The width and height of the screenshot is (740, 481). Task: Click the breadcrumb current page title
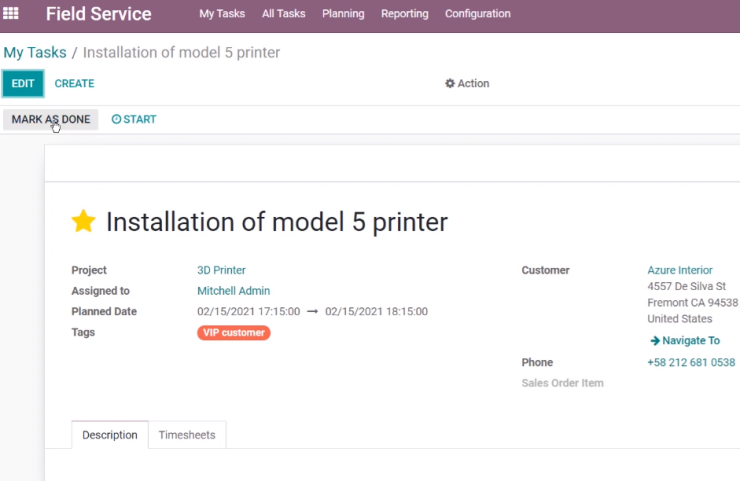pos(182,52)
